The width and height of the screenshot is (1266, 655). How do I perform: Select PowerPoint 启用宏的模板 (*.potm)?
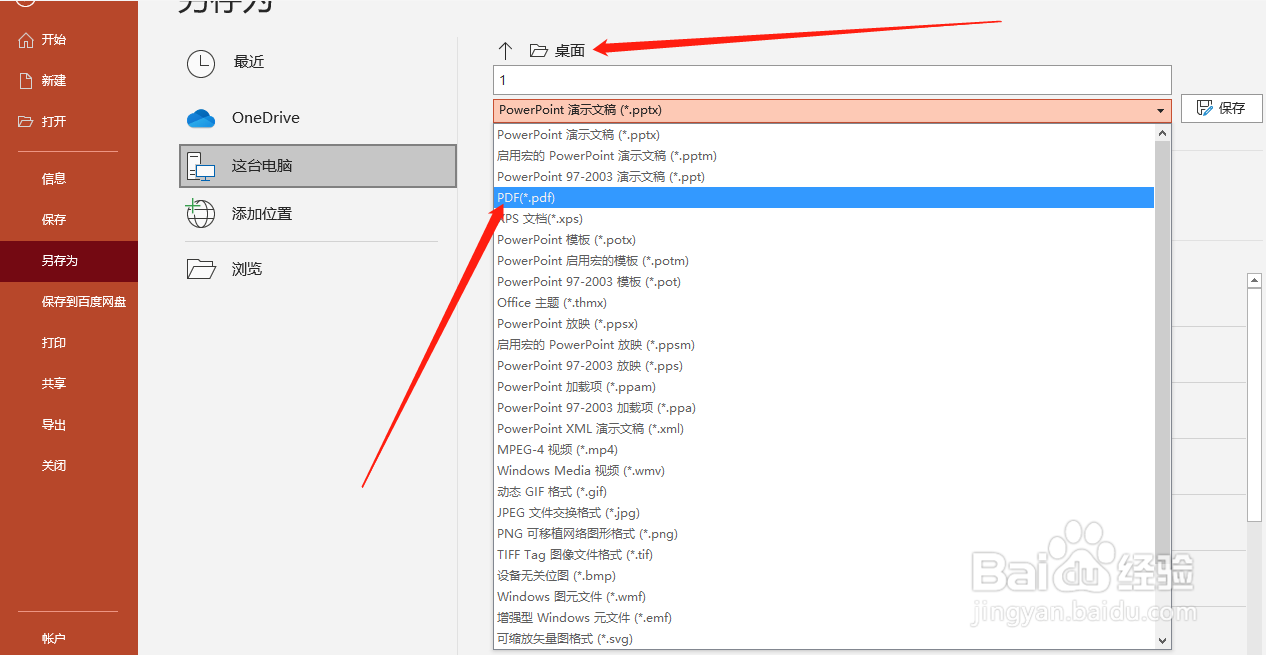(824, 261)
